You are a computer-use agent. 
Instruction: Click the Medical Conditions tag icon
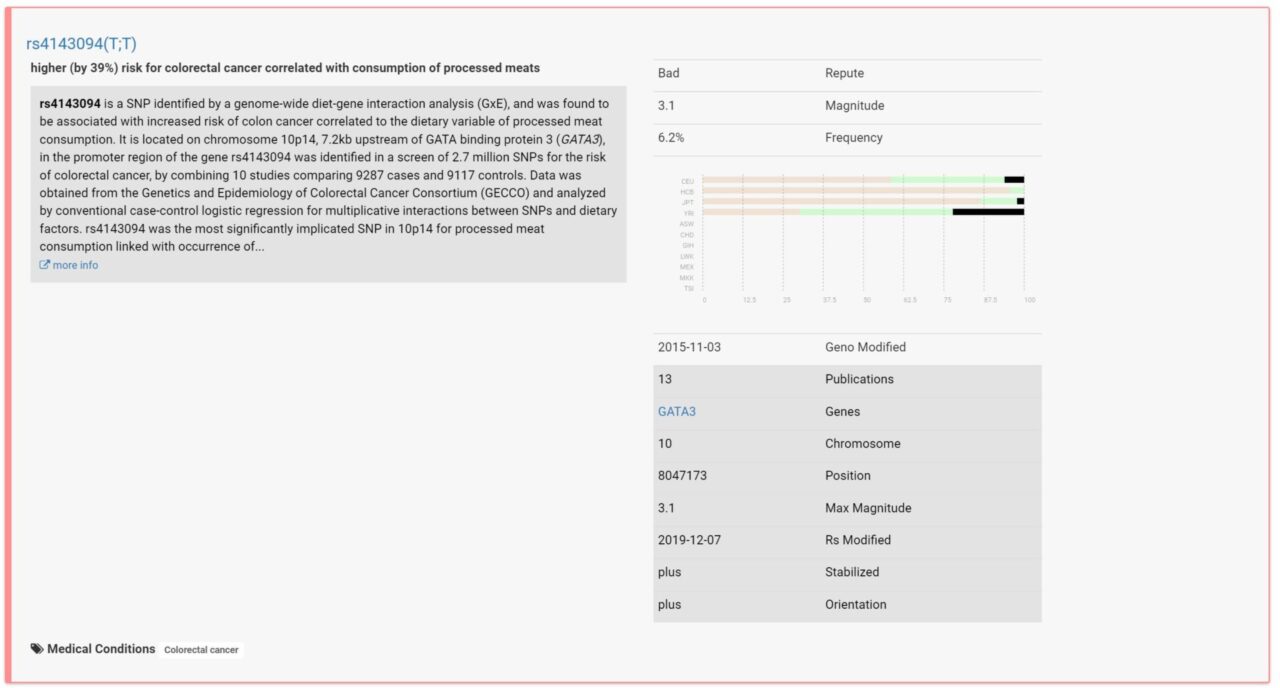click(x=37, y=648)
